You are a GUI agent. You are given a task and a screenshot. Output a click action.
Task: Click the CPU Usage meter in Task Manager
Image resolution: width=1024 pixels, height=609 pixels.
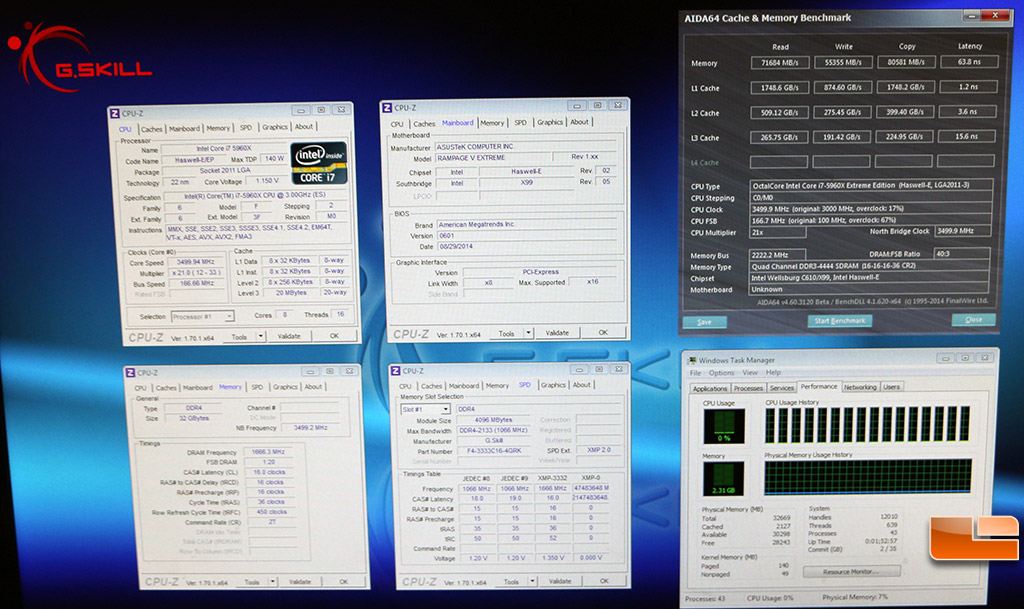tap(724, 426)
